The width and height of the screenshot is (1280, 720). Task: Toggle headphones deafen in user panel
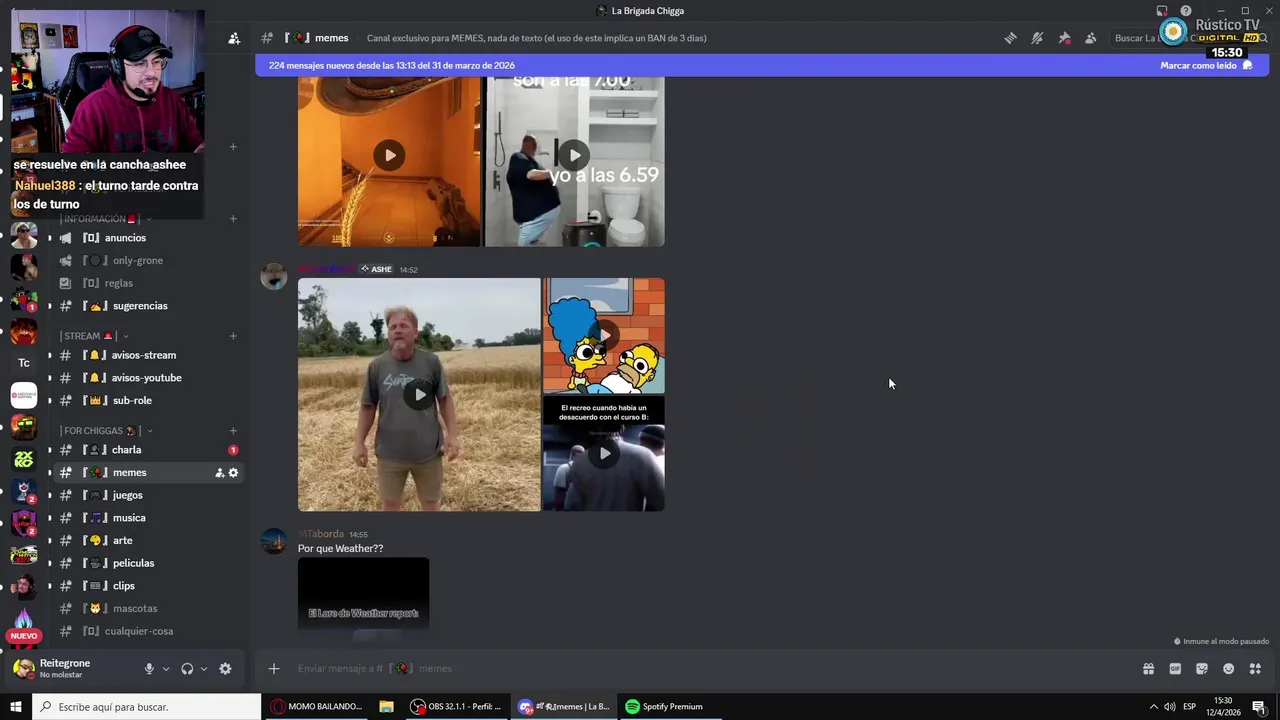pos(187,669)
